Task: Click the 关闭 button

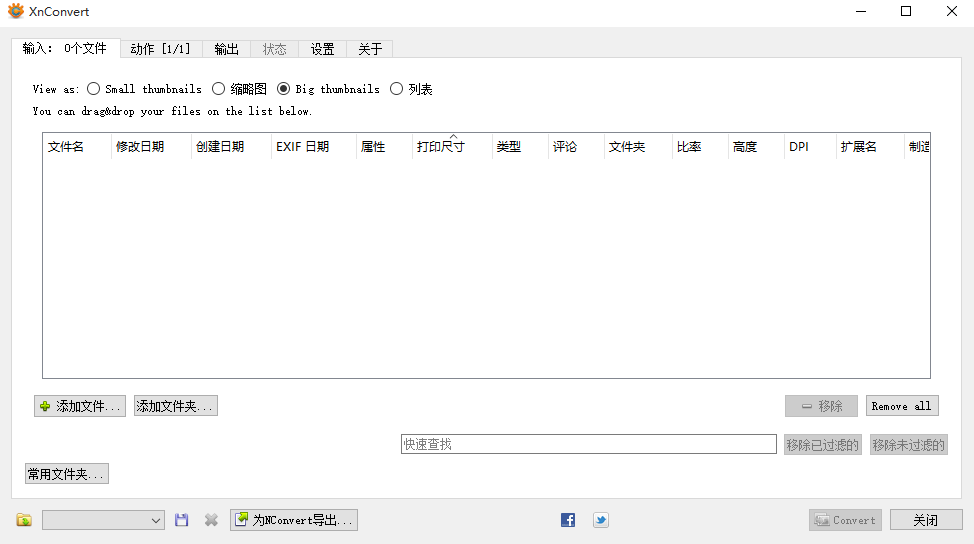Action: pos(926,520)
